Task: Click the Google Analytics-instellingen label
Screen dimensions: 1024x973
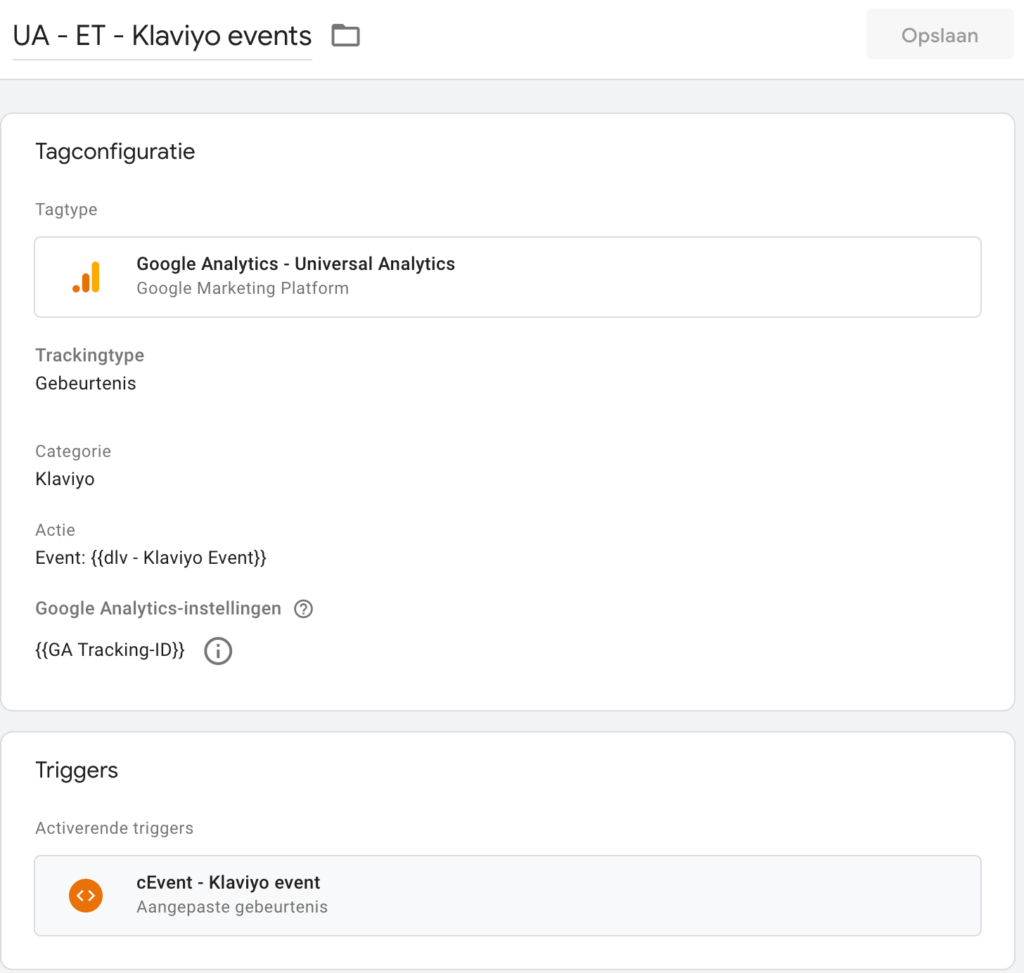Action: tap(160, 608)
